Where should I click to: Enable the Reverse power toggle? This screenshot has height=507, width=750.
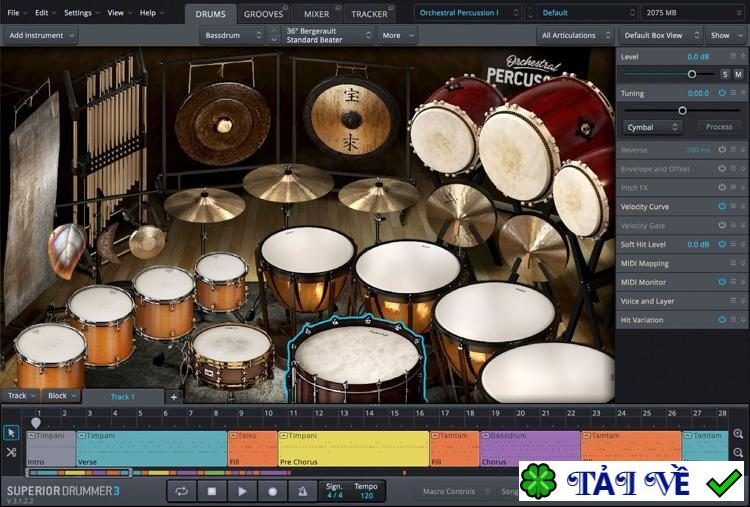721,150
